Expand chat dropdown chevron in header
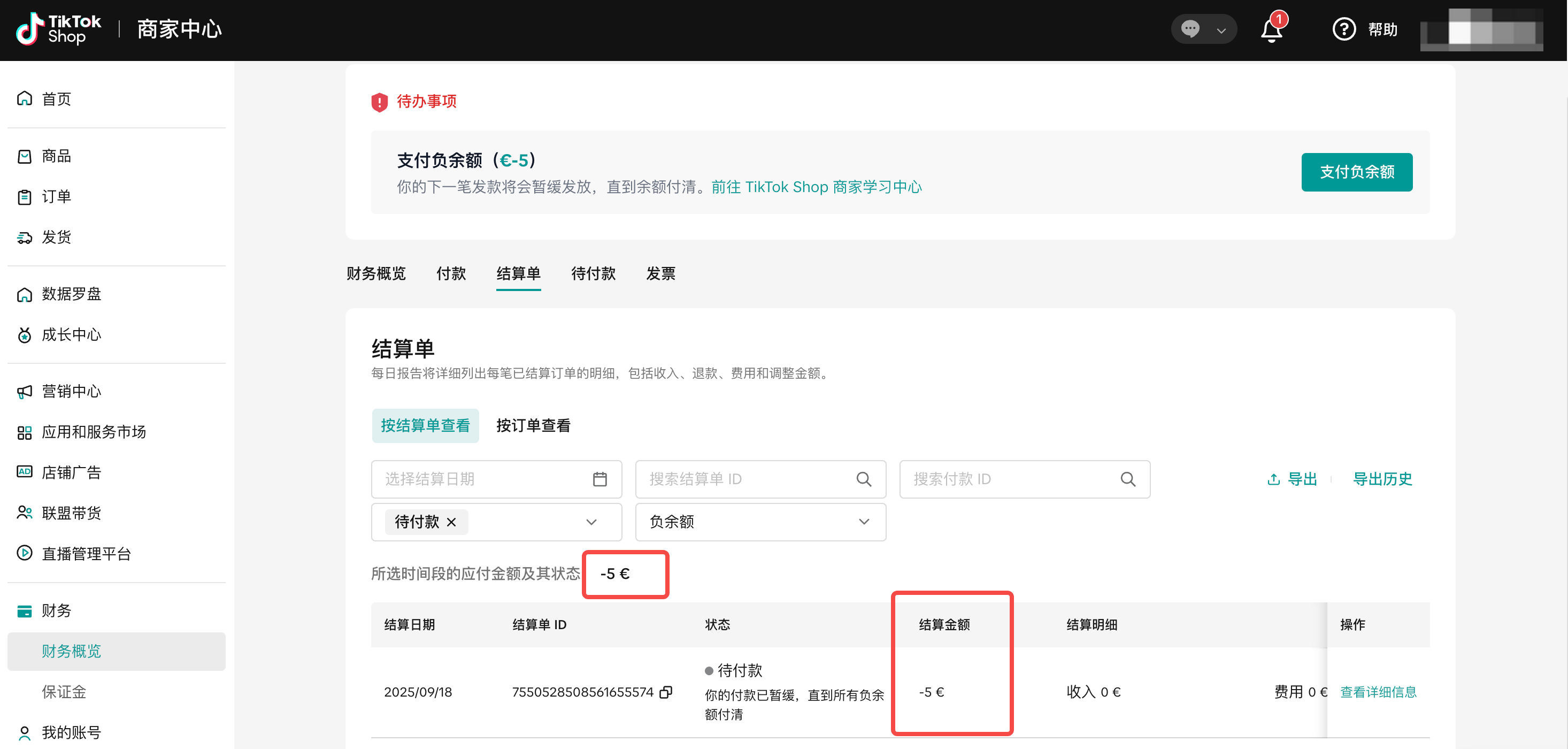Screen dimensions: 1568x749 1221,30
